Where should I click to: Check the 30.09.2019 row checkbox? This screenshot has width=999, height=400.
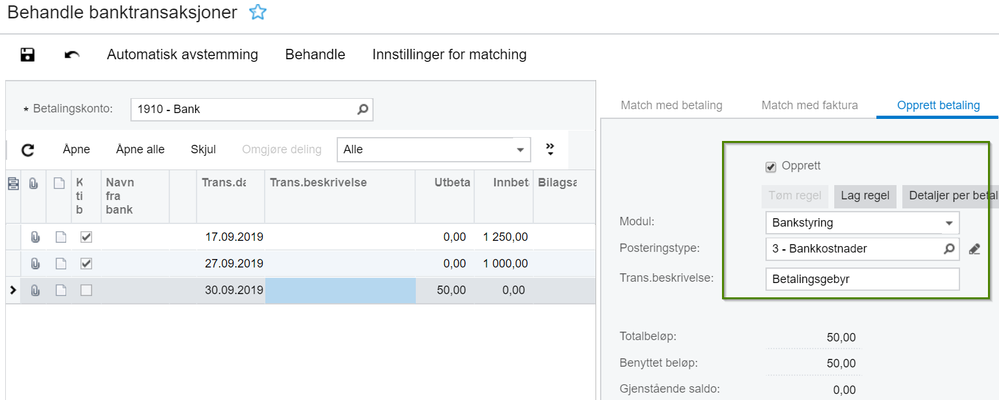click(x=86, y=291)
